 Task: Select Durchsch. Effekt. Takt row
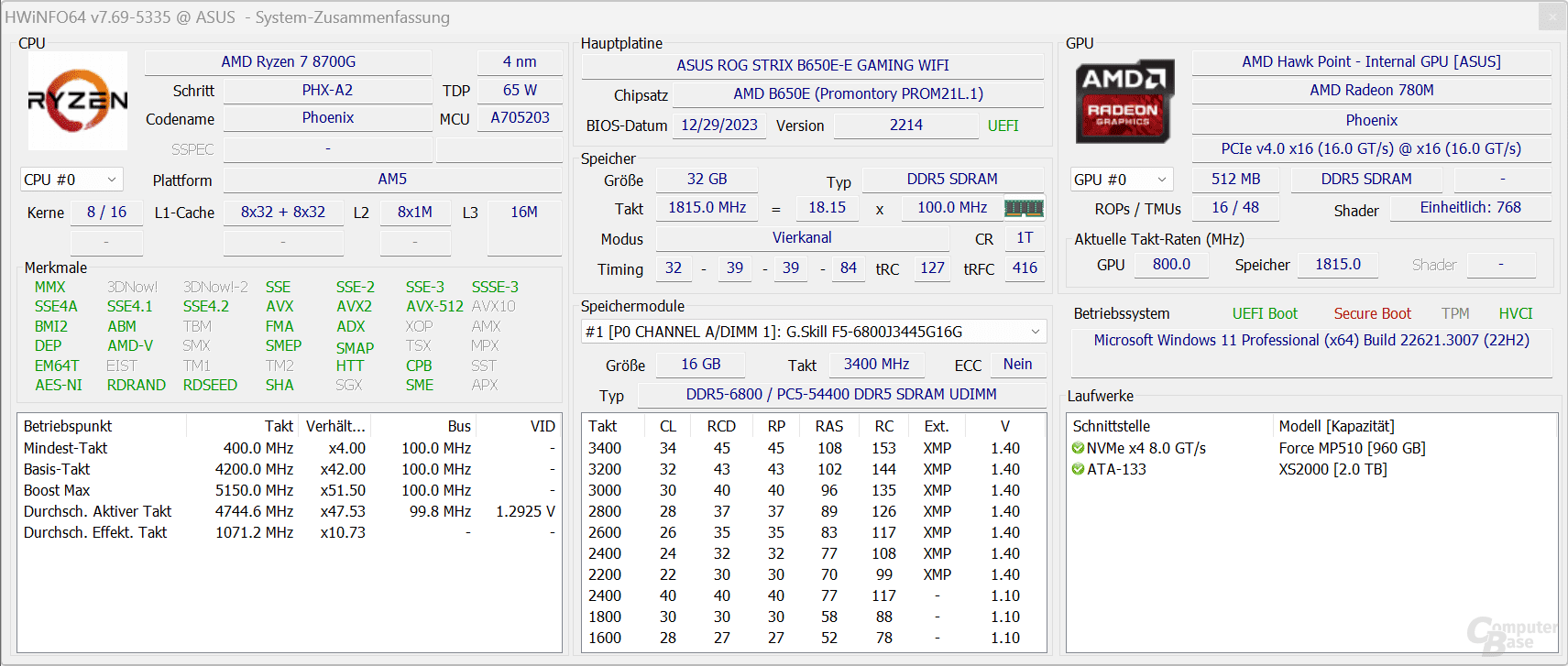(289, 532)
